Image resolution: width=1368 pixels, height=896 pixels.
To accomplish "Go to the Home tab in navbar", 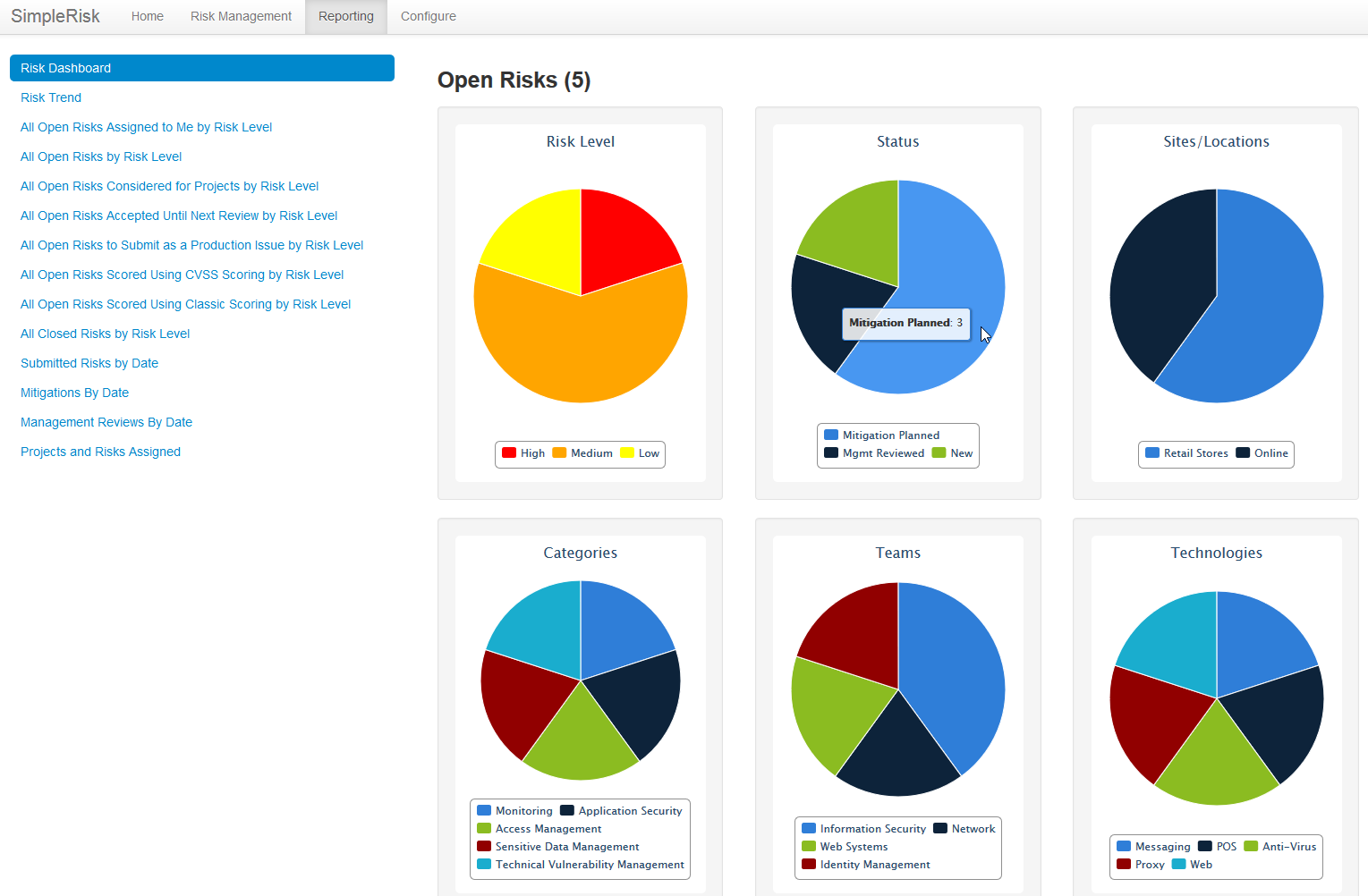I will (x=148, y=16).
